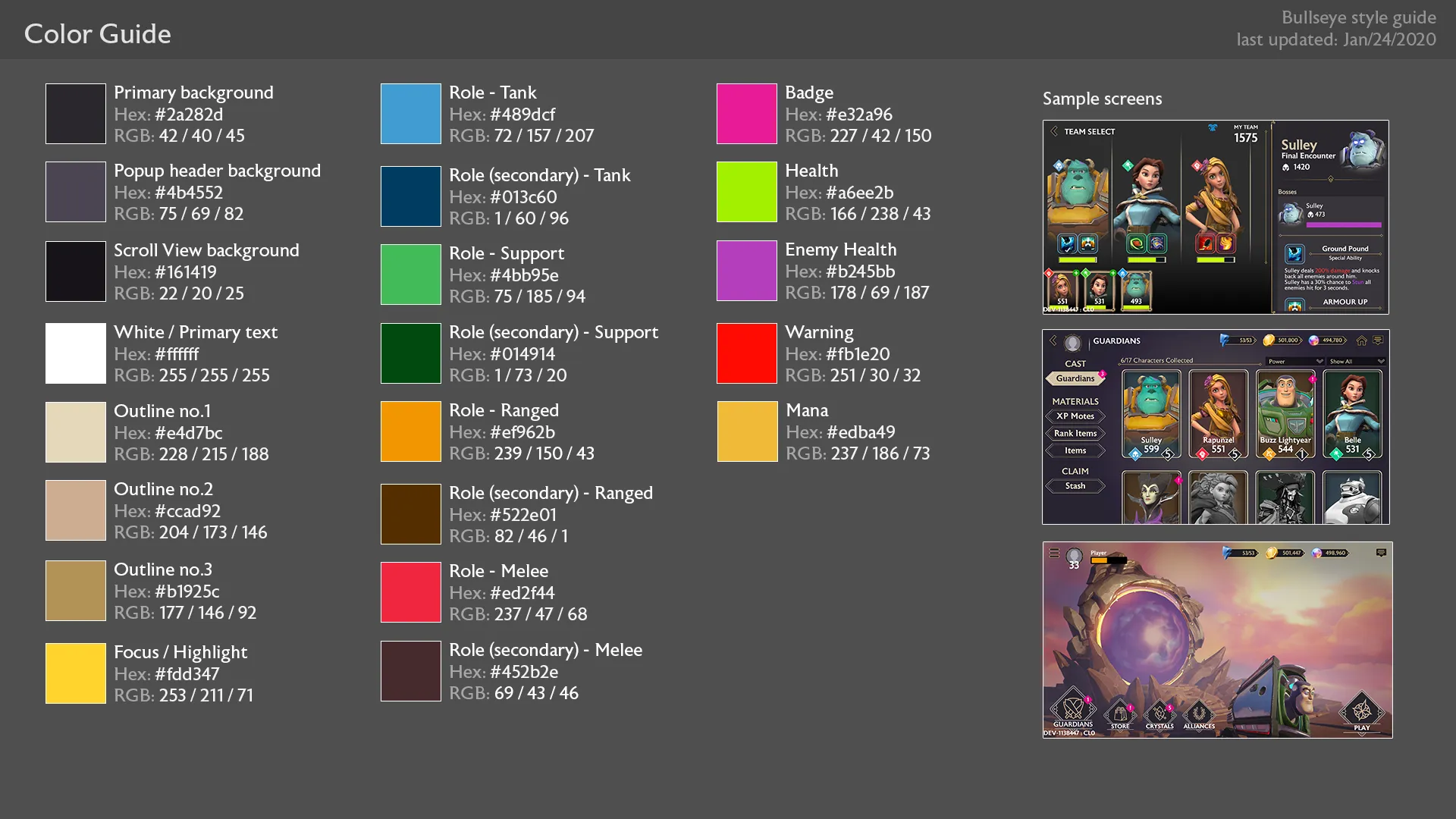Select the Rank Items tab
This screenshot has width=1456, height=819.
coord(1075,434)
